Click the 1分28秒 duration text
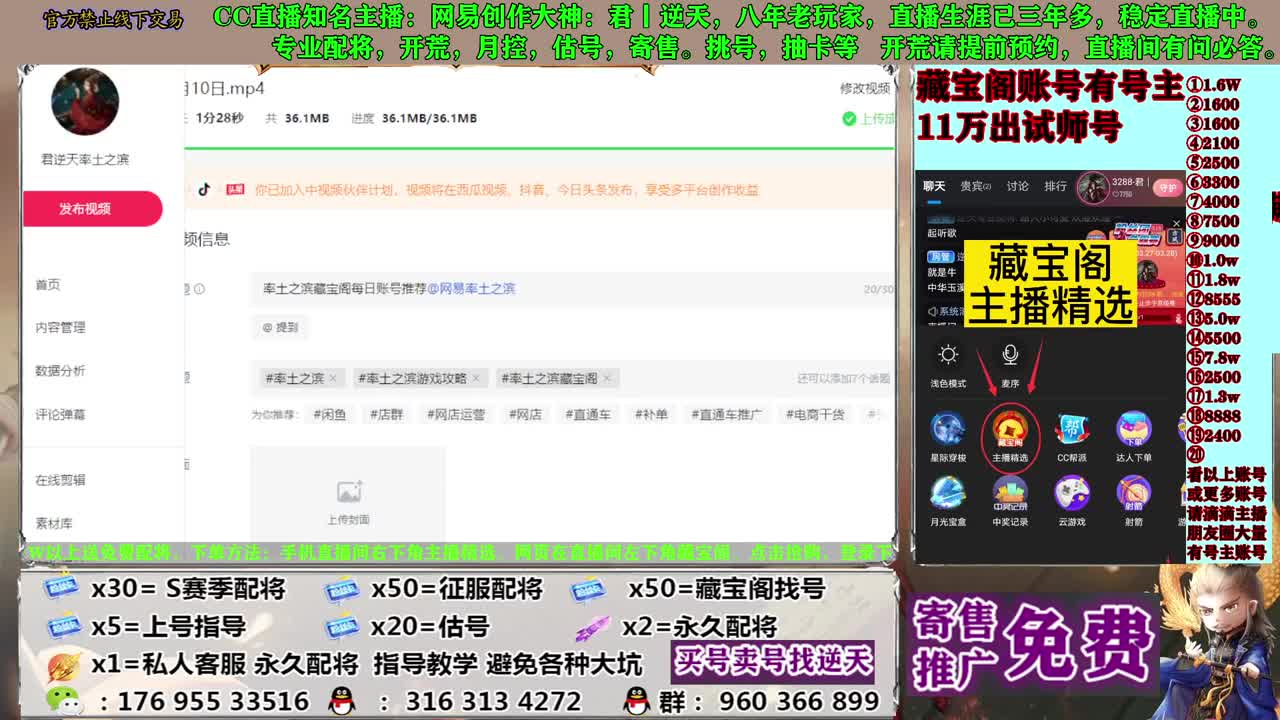1280x720 pixels. pyautogui.click(x=219, y=118)
